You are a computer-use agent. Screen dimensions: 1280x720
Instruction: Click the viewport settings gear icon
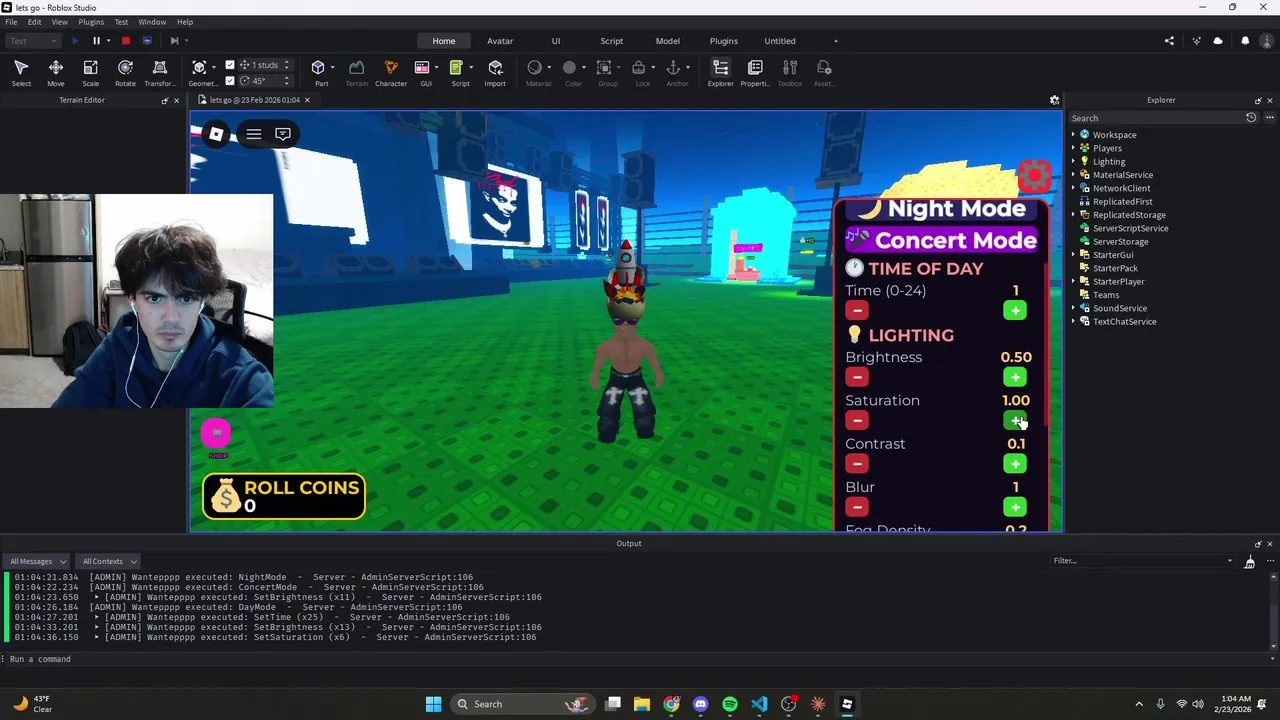[x=1054, y=100]
